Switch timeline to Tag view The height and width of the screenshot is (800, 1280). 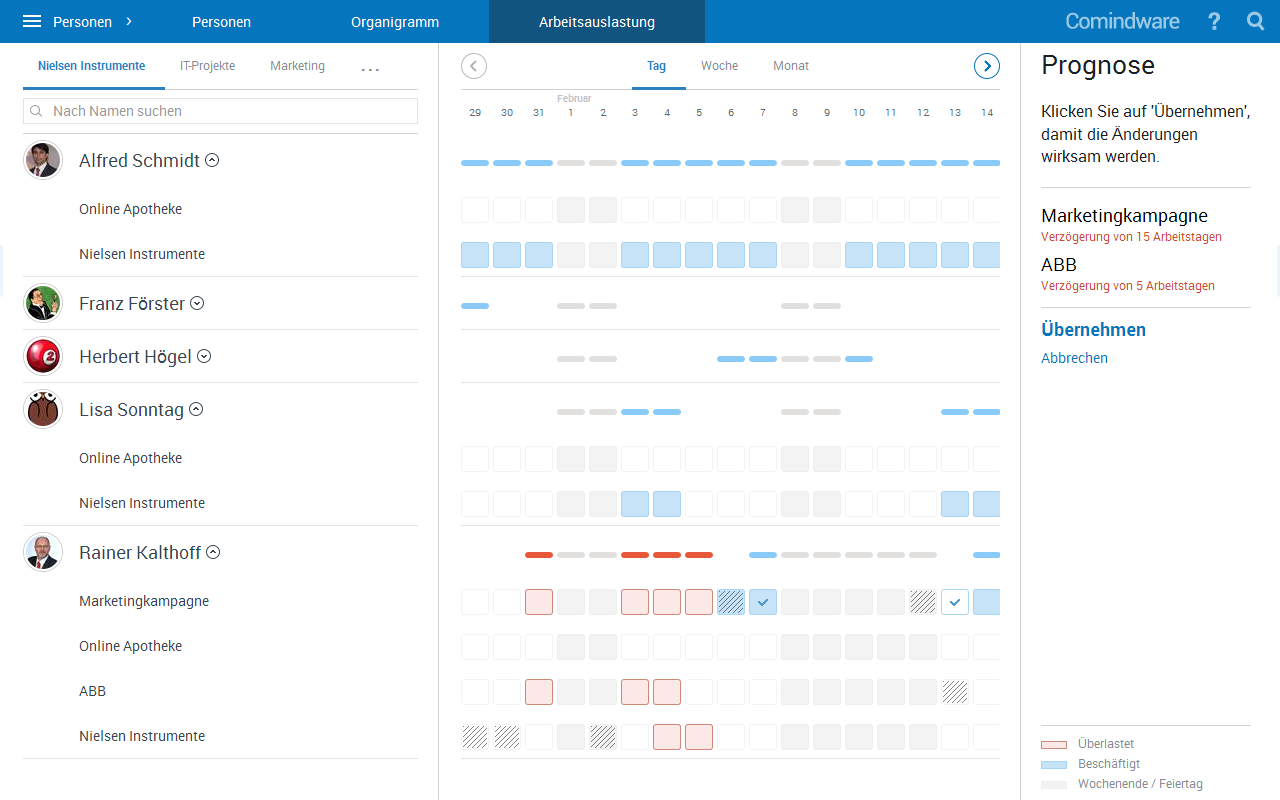click(656, 66)
